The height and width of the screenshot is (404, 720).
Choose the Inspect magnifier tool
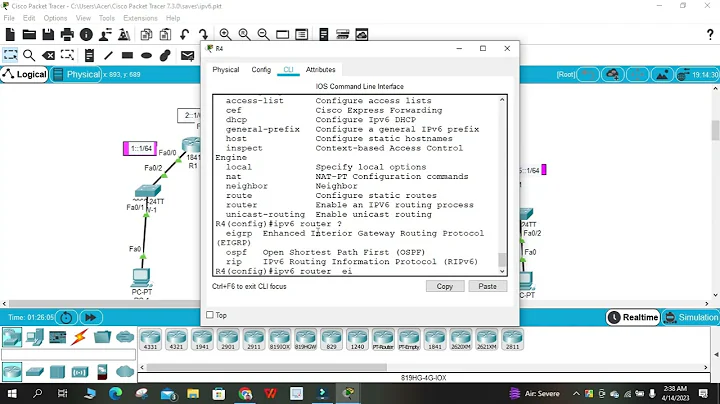pos(29,56)
